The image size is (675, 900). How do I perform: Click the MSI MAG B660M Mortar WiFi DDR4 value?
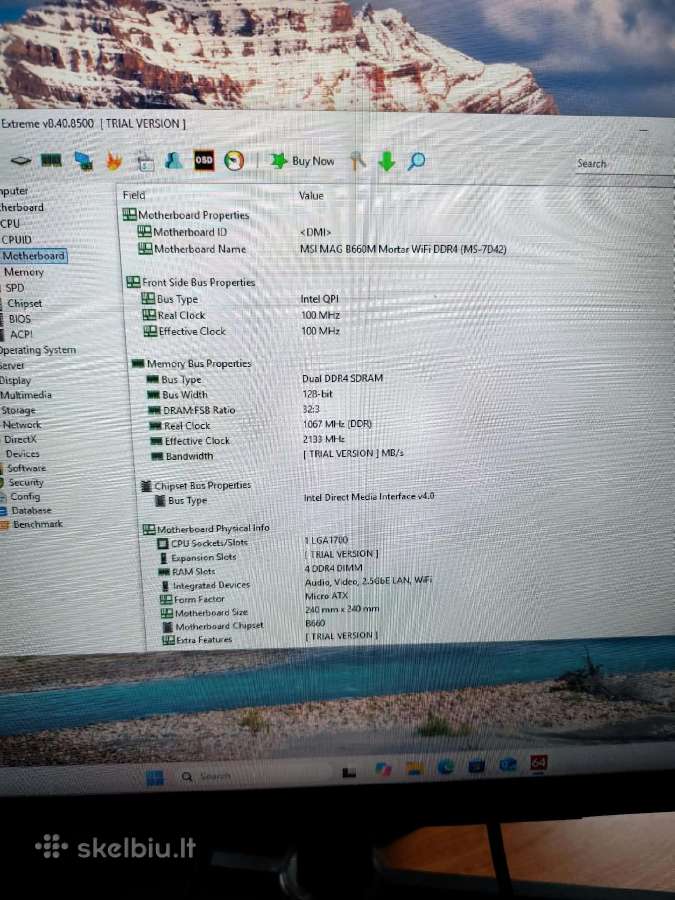tap(403, 250)
